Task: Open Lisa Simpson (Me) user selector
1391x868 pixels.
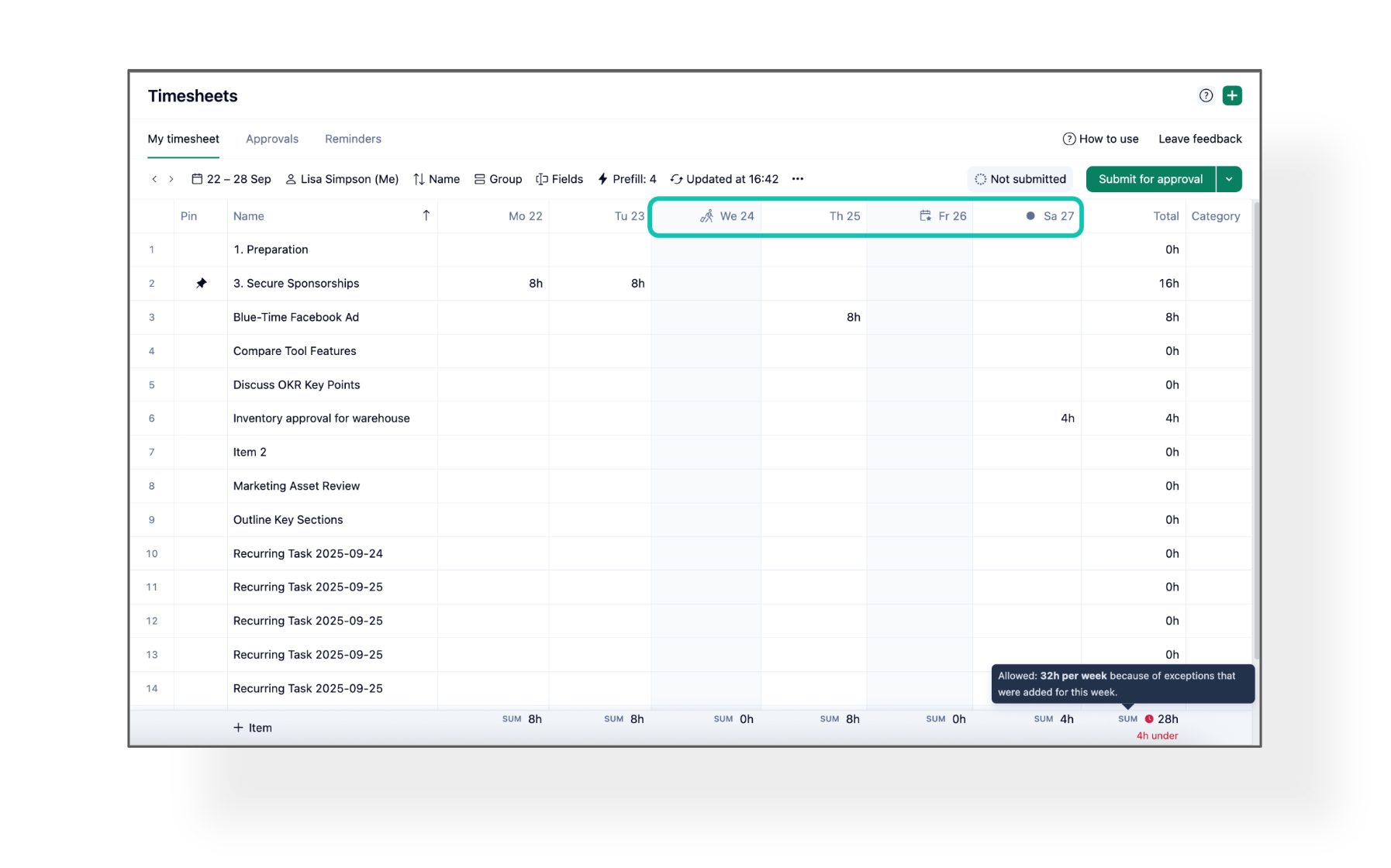Action: pyautogui.click(x=342, y=179)
